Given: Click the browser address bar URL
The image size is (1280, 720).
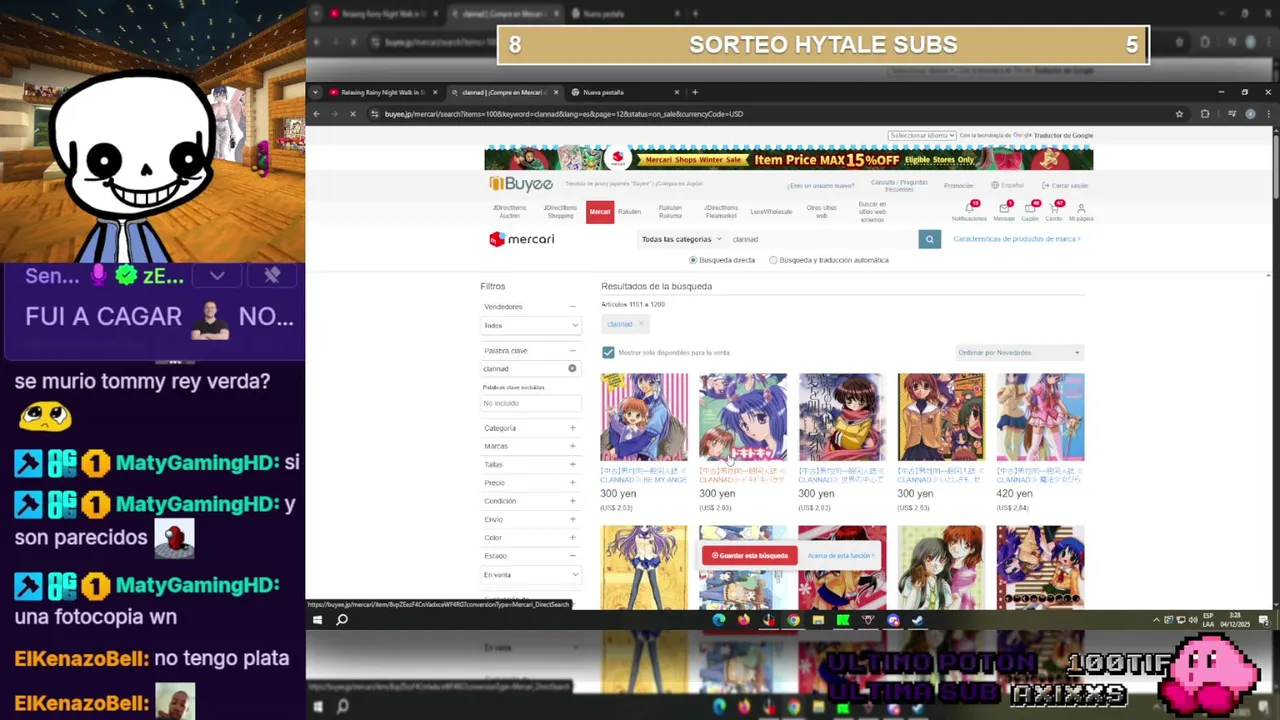Looking at the screenshot, I should point(563,114).
